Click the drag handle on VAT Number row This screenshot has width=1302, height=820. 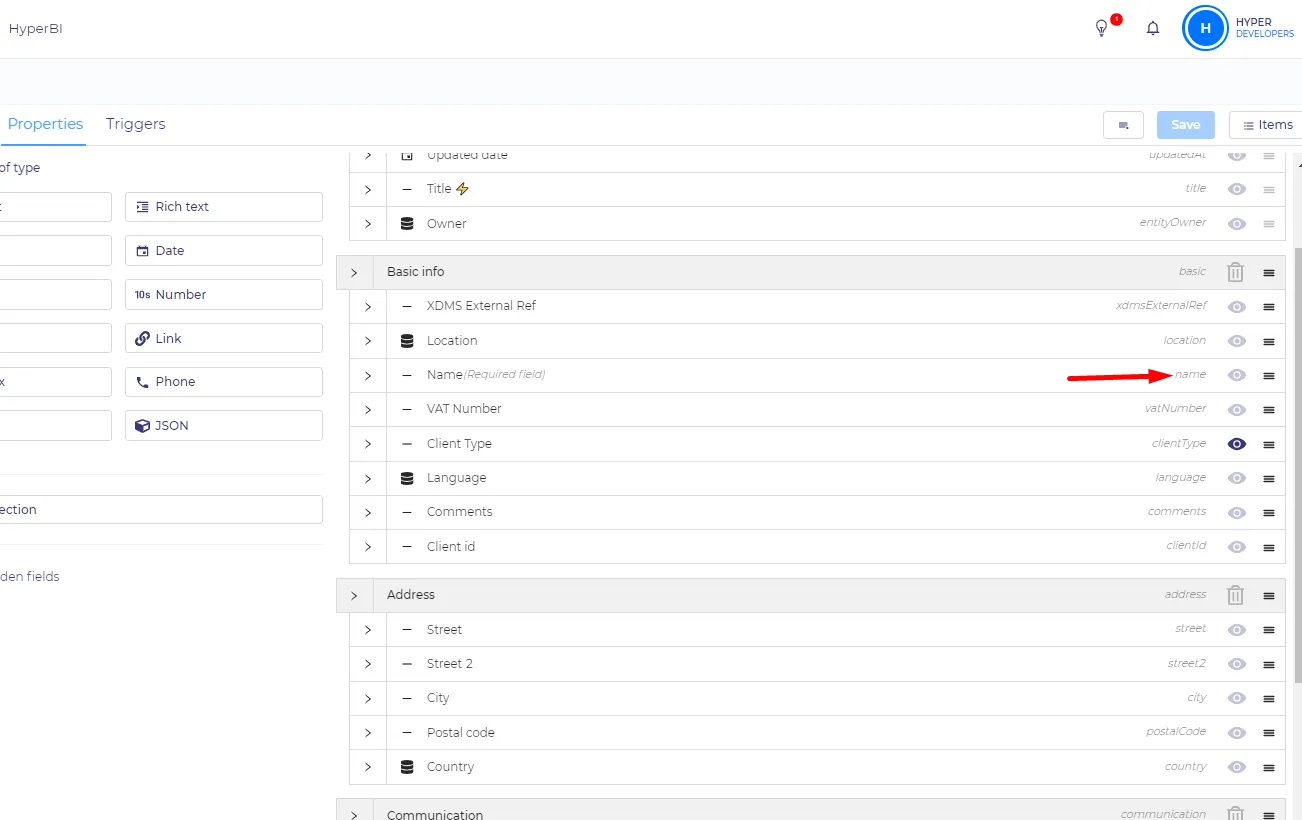(1269, 409)
